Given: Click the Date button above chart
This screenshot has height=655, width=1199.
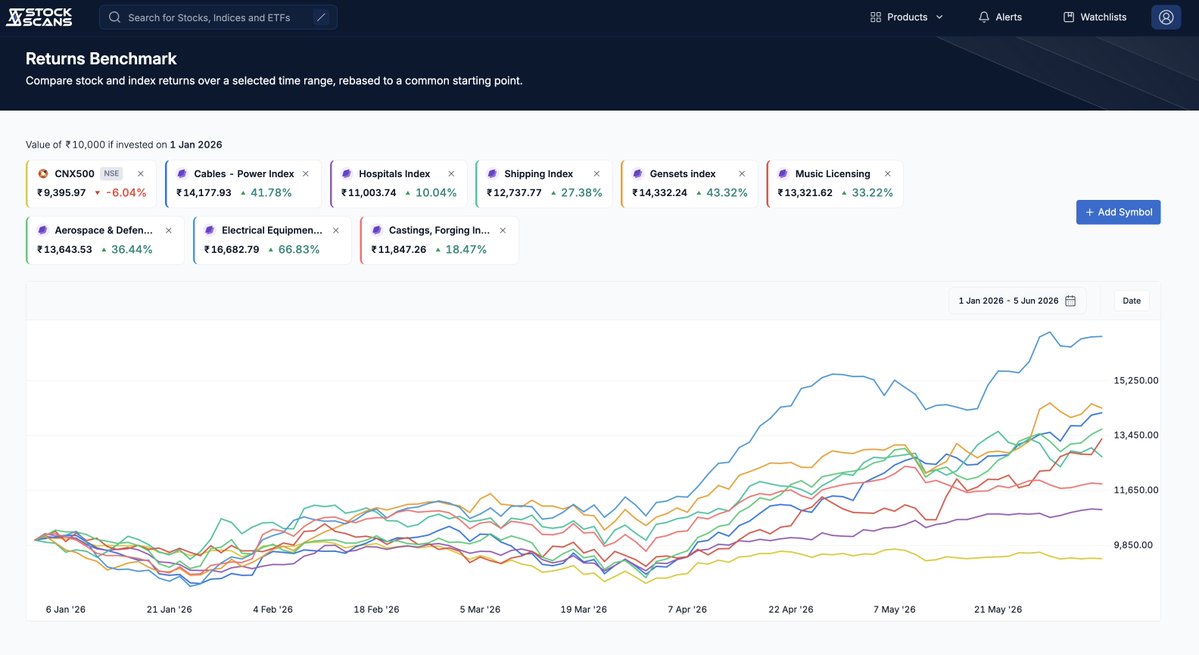Looking at the screenshot, I should click(1132, 300).
